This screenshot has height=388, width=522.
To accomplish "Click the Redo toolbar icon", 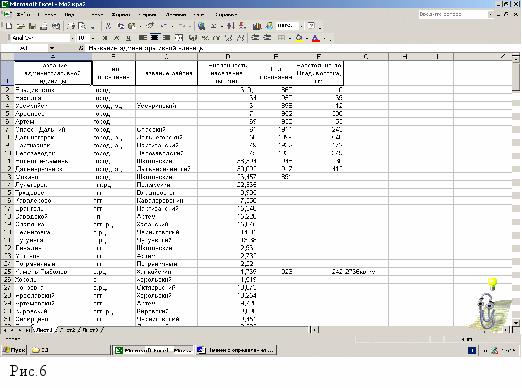I will pyautogui.click(x=182, y=26).
